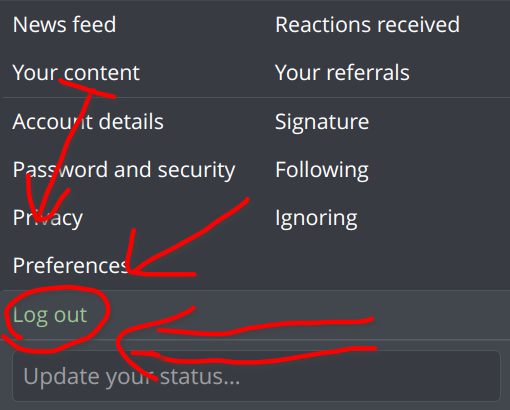This screenshot has width=510, height=410.
Task: Click the Following menu item
Action: point(322,170)
